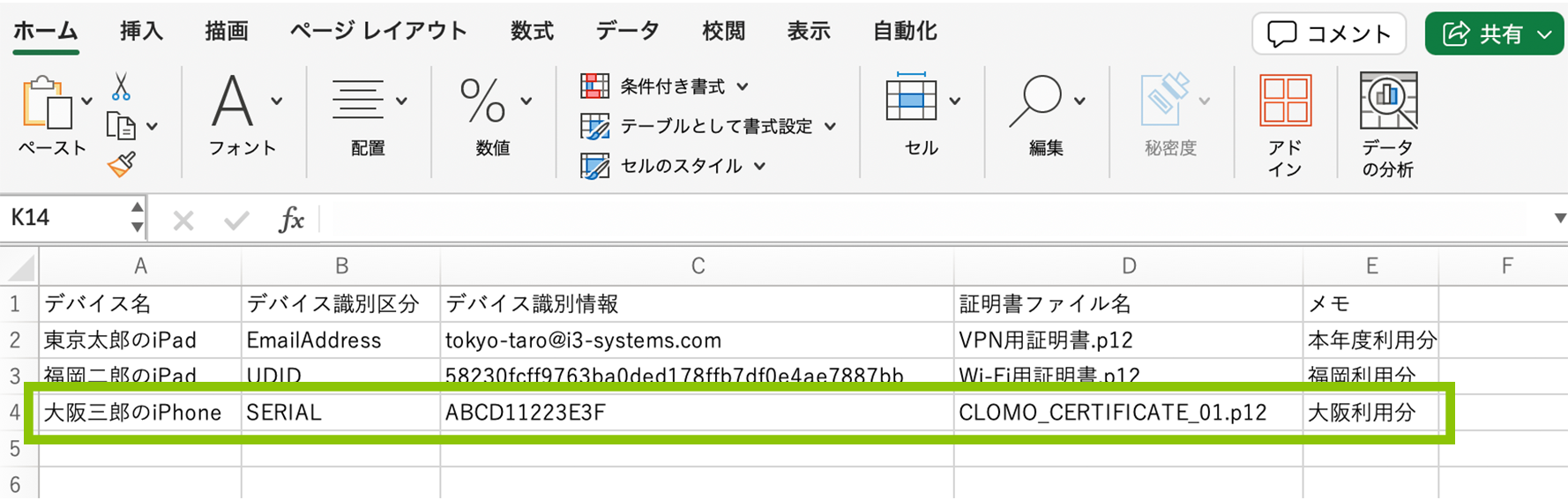Viewport: 1568px width, 500px height.
Task: Click the Paste clipboard icon
Action: (x=47, y=104)
